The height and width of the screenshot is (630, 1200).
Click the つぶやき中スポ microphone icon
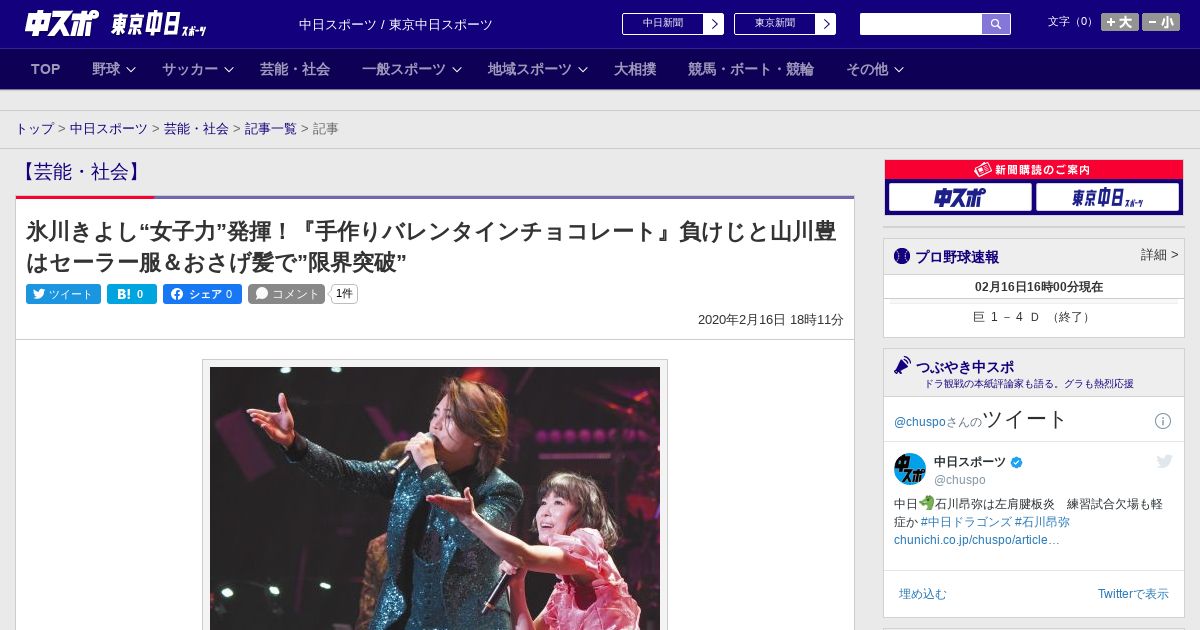pos(903,366)
